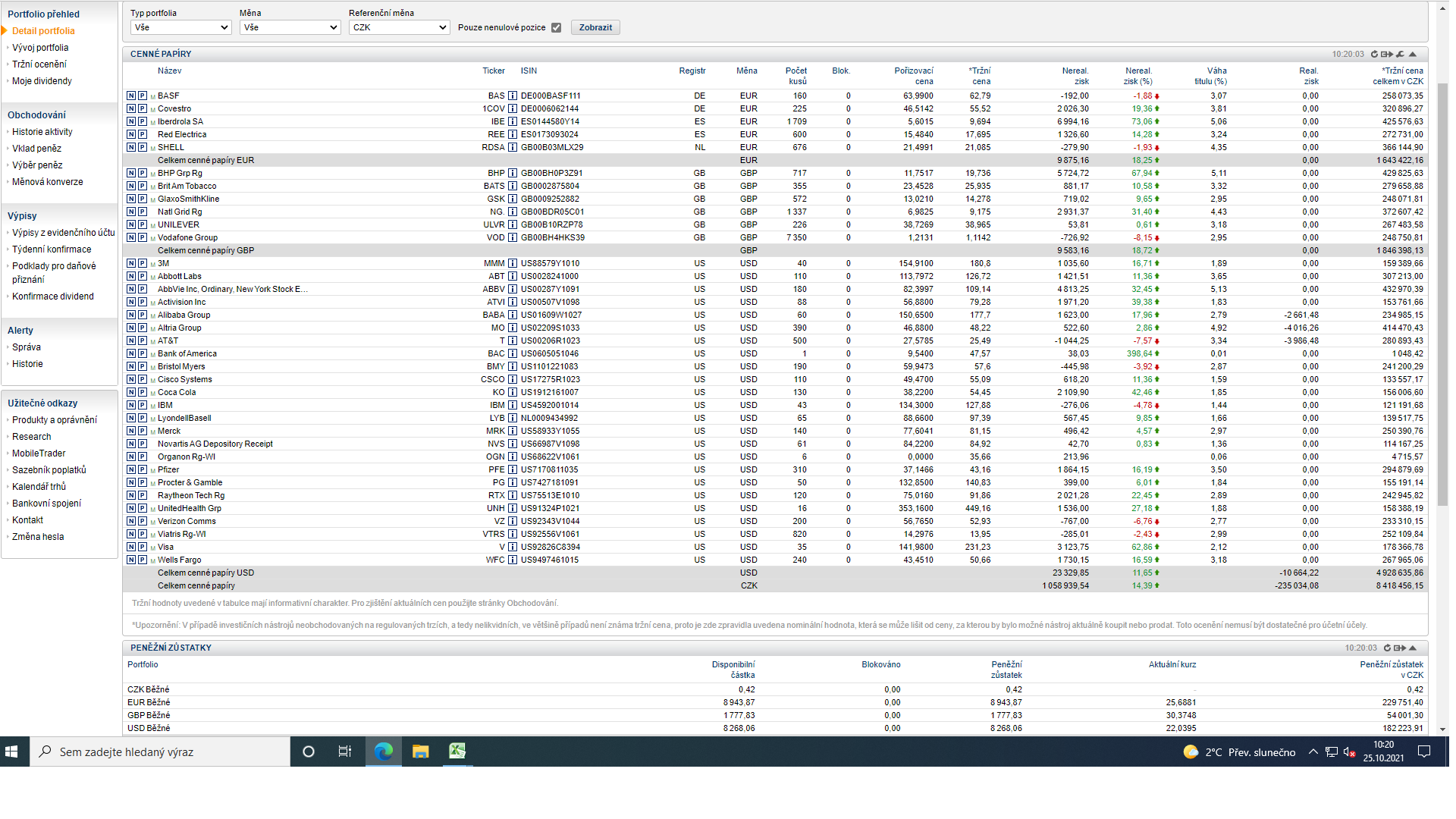Screen dimensions: 1456x819
Task: Refresh the Cenné papíry panel
Action: click(1374, 55)
